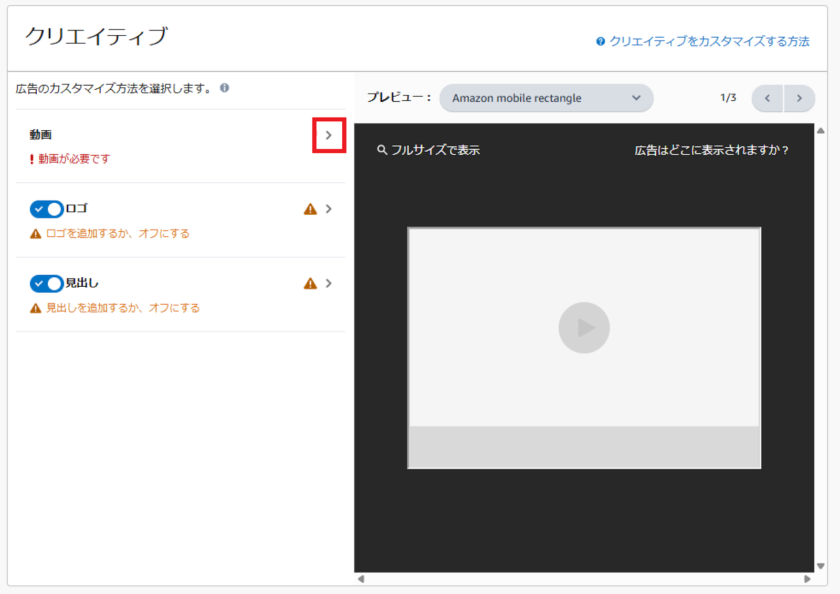
Task: Turn off the 見出し toggle
Action: pos(46,284)
